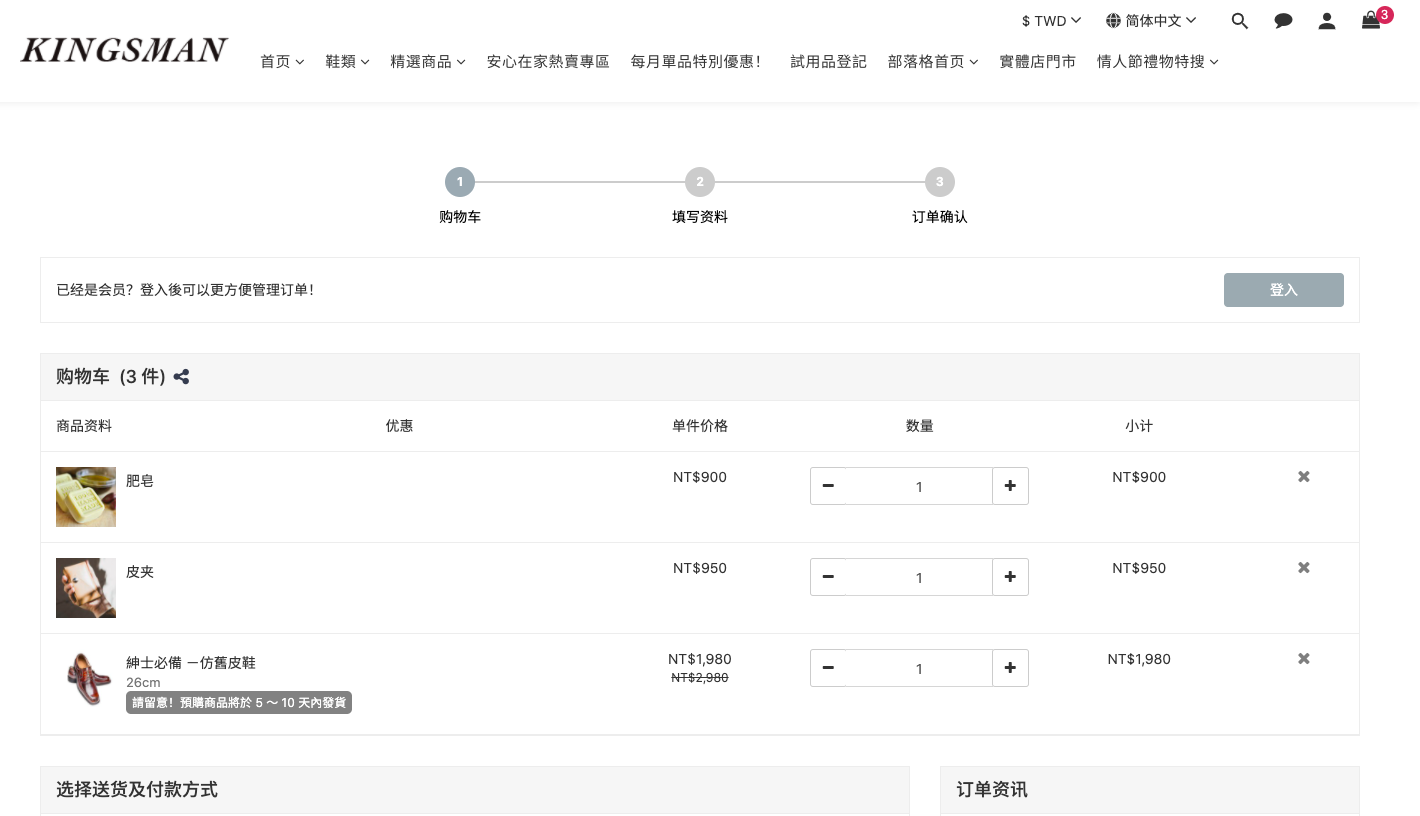Expand the TWD currency dropdown

1051,21
